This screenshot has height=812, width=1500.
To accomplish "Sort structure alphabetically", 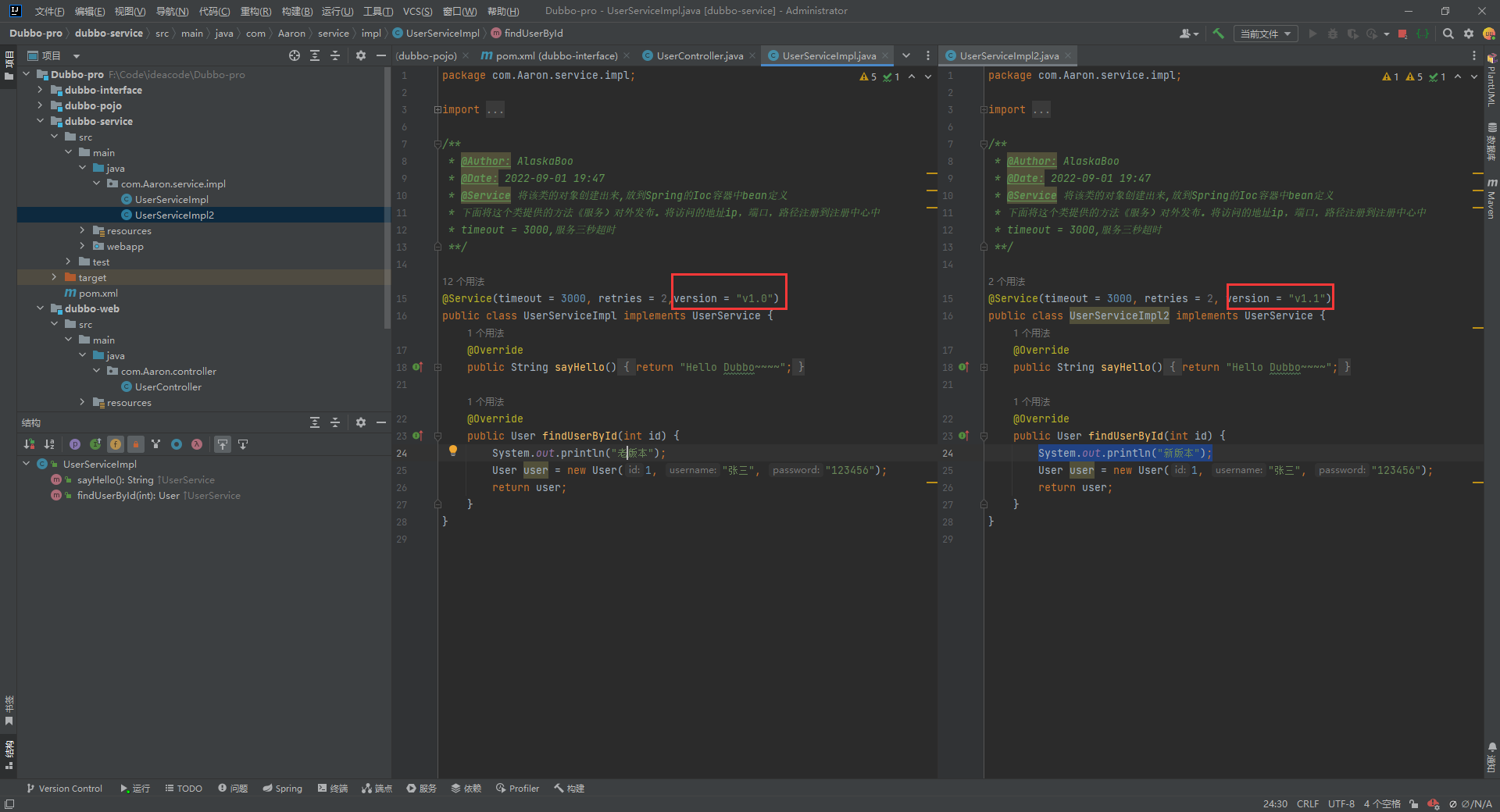I will 49,444.
